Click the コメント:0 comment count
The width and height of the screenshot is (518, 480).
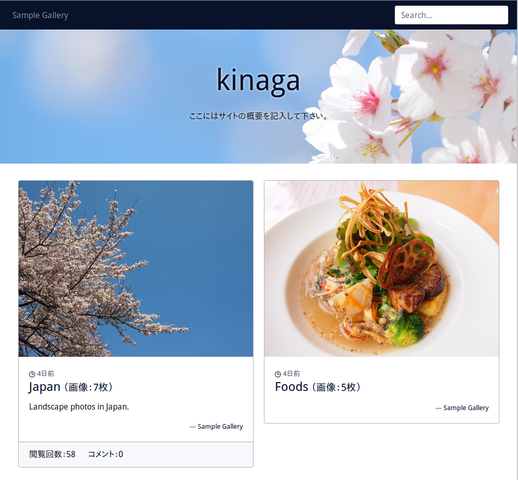(x=106, y=454)
